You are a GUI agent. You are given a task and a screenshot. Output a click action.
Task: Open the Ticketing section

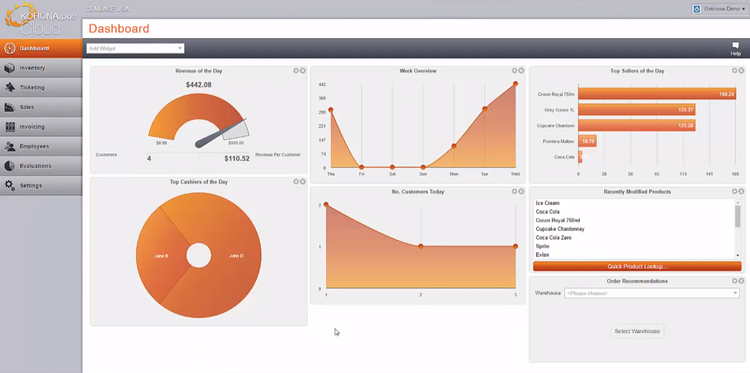tap(41, 88)
